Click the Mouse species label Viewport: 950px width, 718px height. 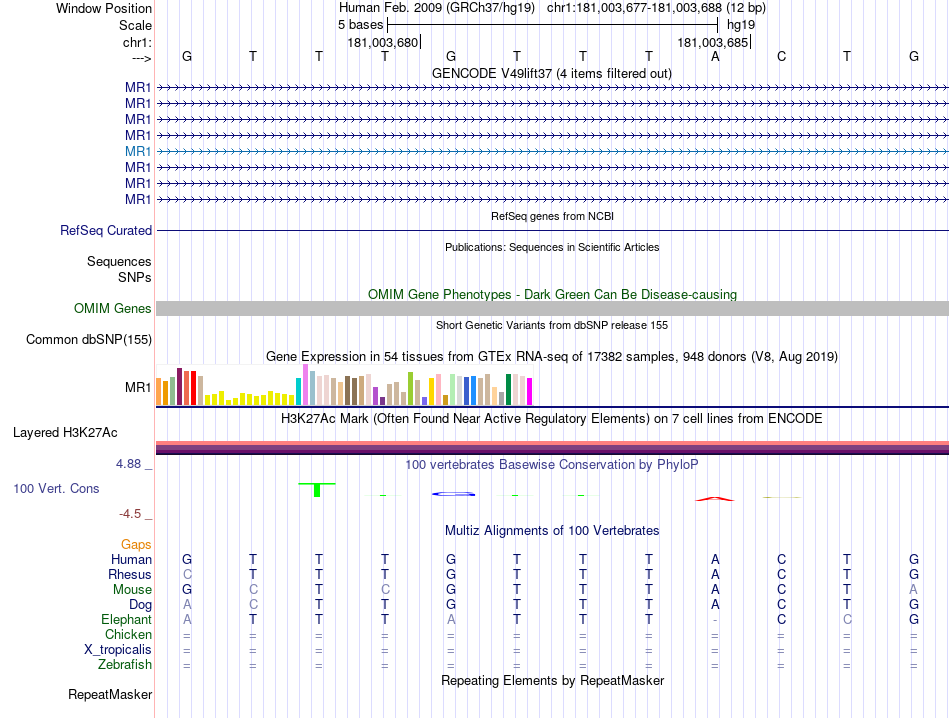click(x=132, y=590)
